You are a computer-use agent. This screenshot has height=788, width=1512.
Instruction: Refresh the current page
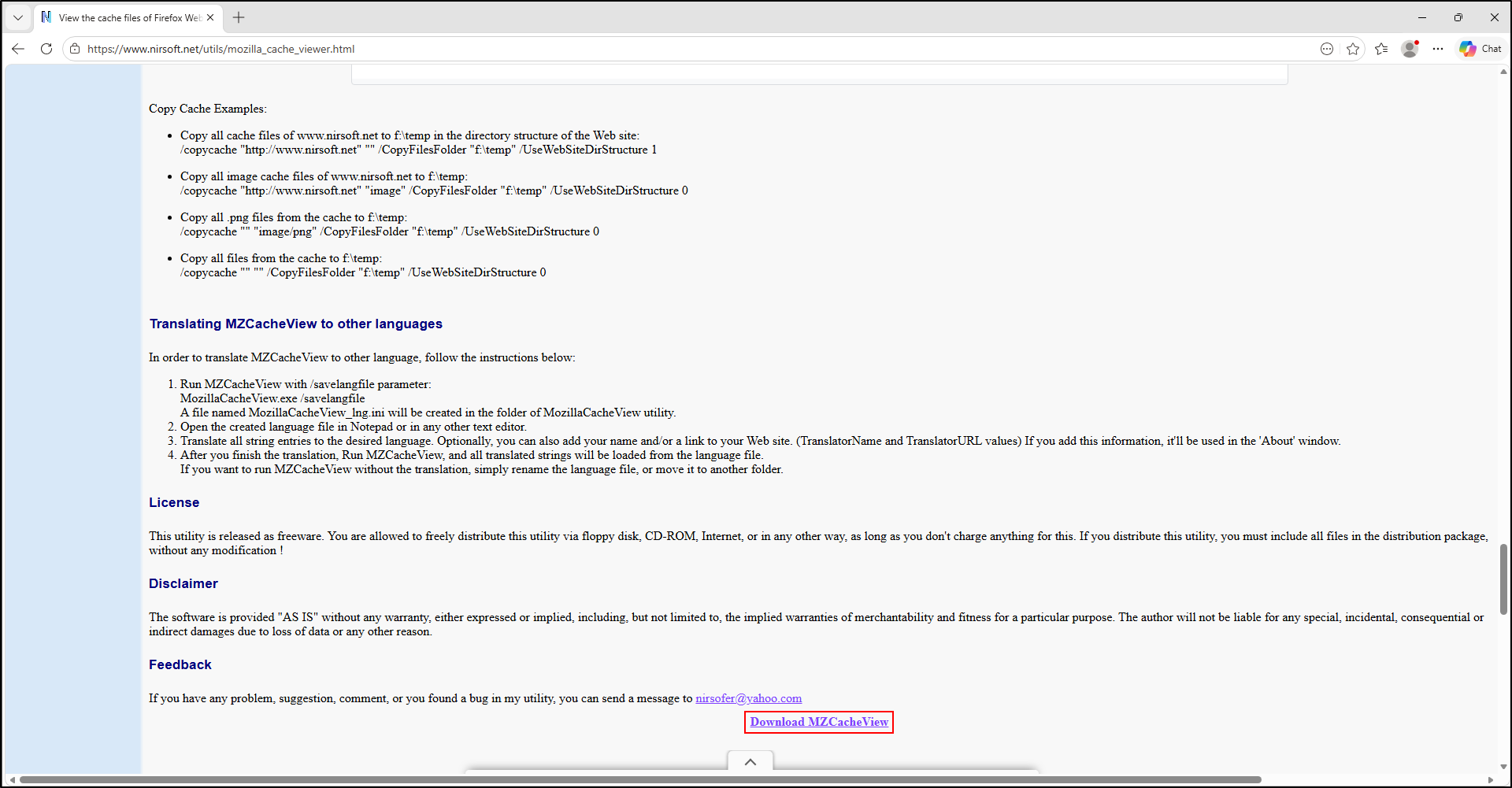46,49
